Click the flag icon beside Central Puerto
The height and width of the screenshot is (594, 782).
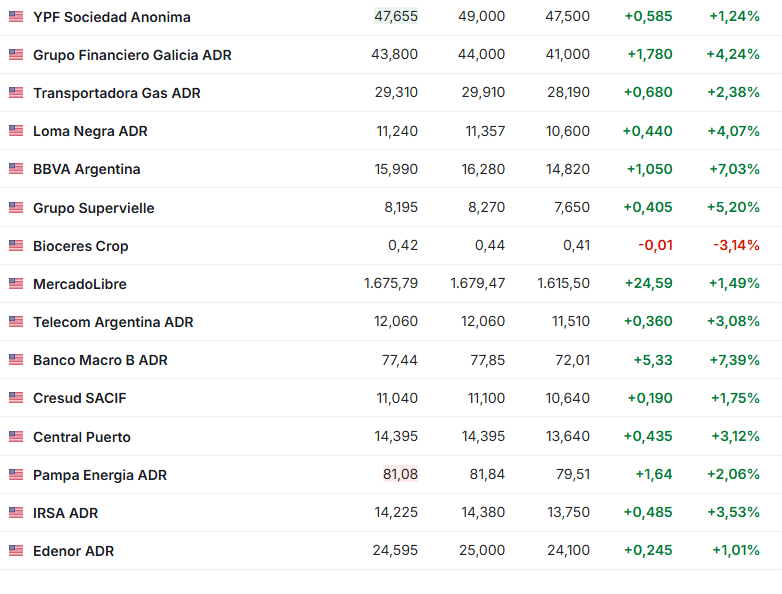pyautogui.click(x=16, y=436)
